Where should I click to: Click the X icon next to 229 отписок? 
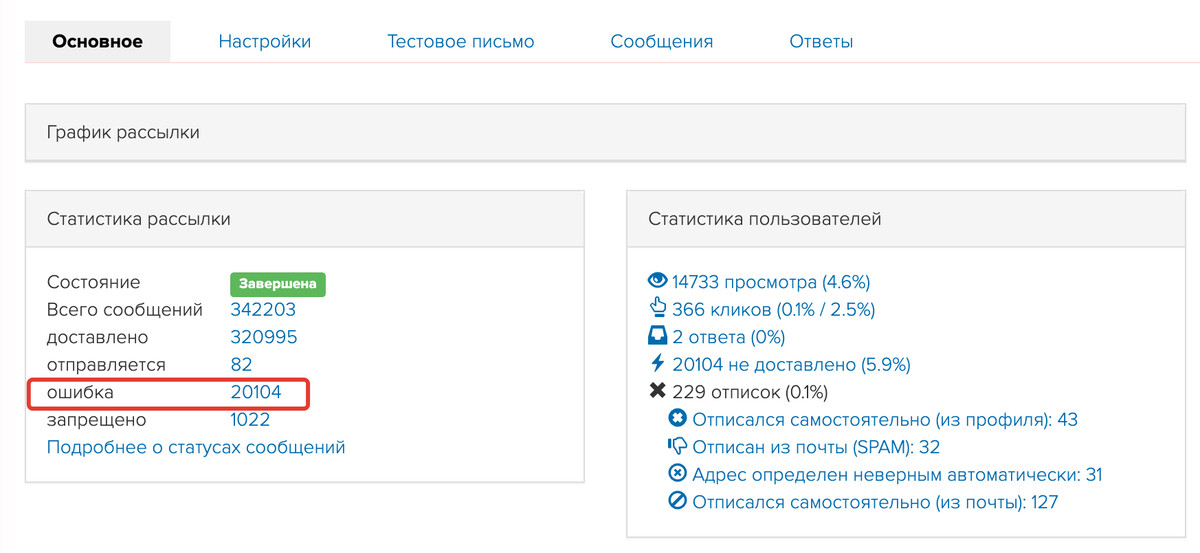[658, 391]
